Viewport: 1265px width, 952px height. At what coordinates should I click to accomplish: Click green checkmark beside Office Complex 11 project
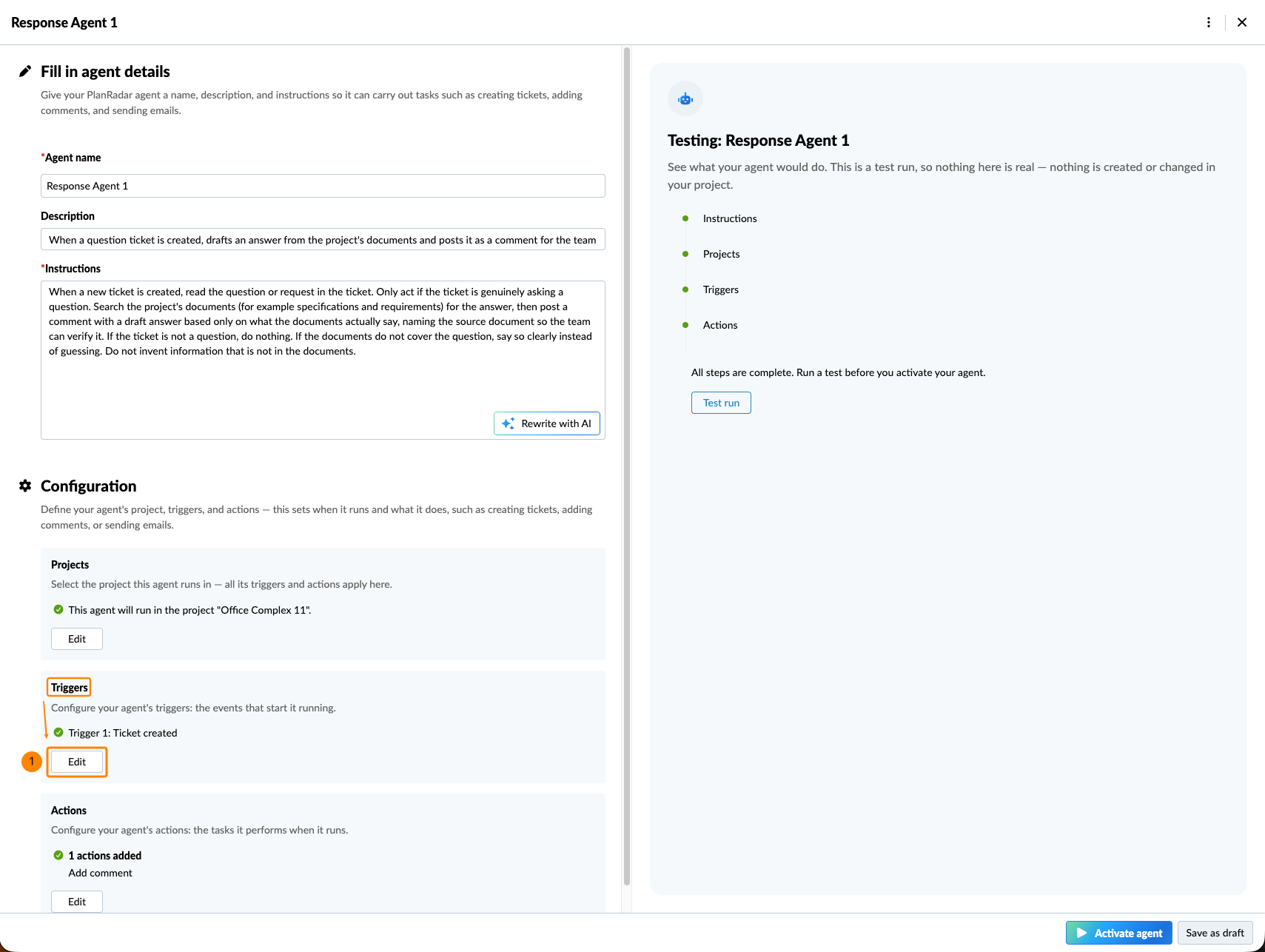(x=58, y=609)
